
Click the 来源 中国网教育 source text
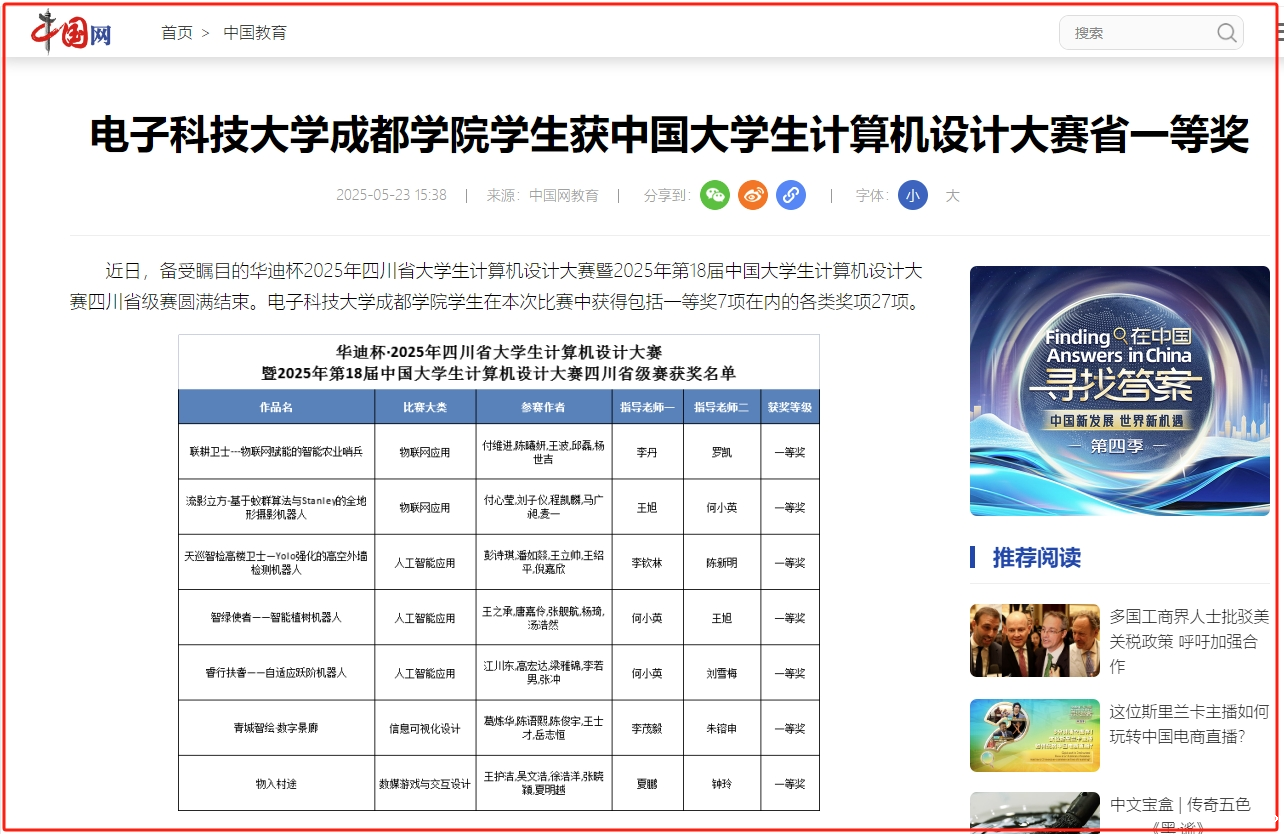click(x=542, y=195)
